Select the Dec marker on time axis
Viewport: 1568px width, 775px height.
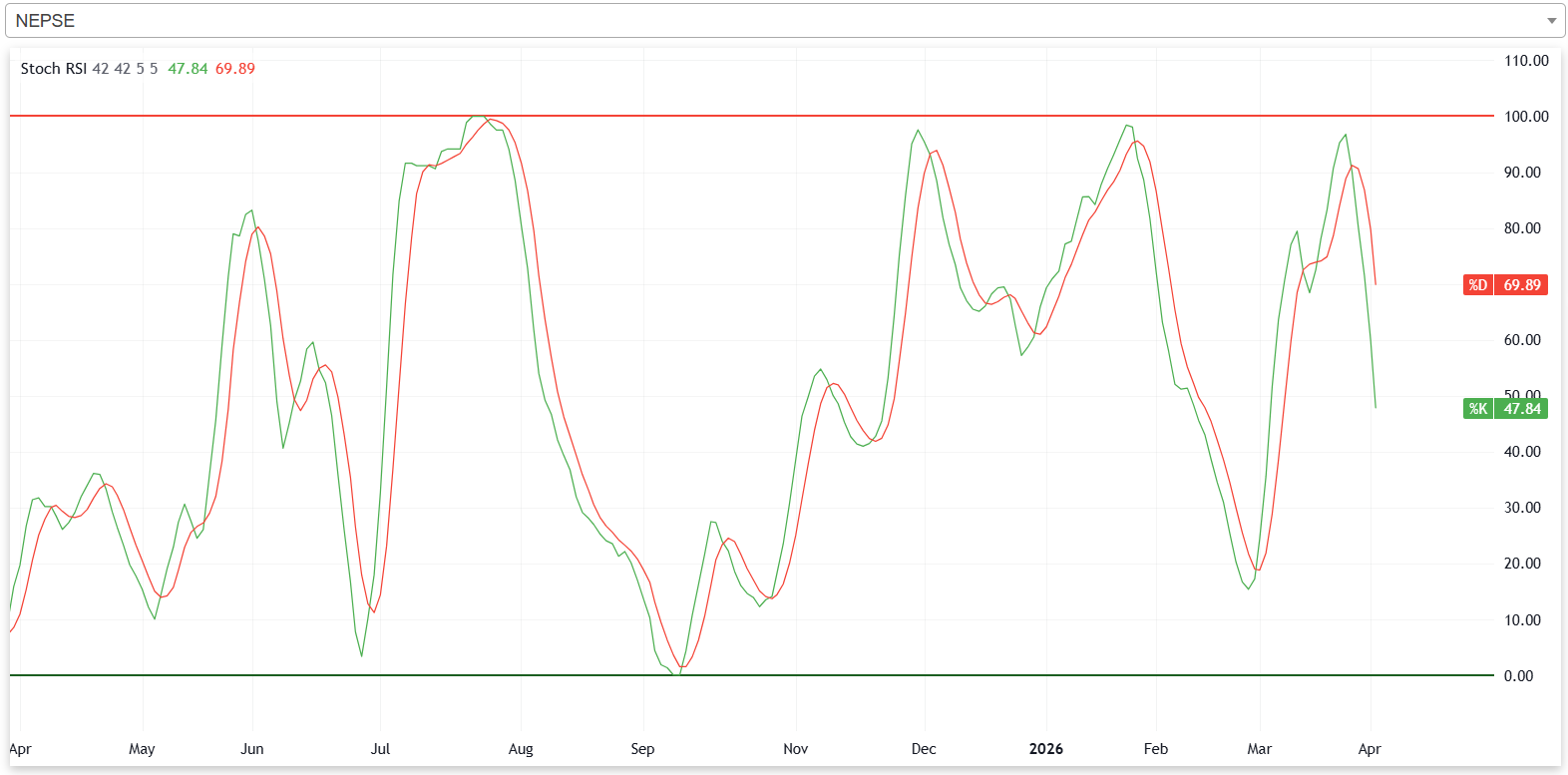(924, 749)
